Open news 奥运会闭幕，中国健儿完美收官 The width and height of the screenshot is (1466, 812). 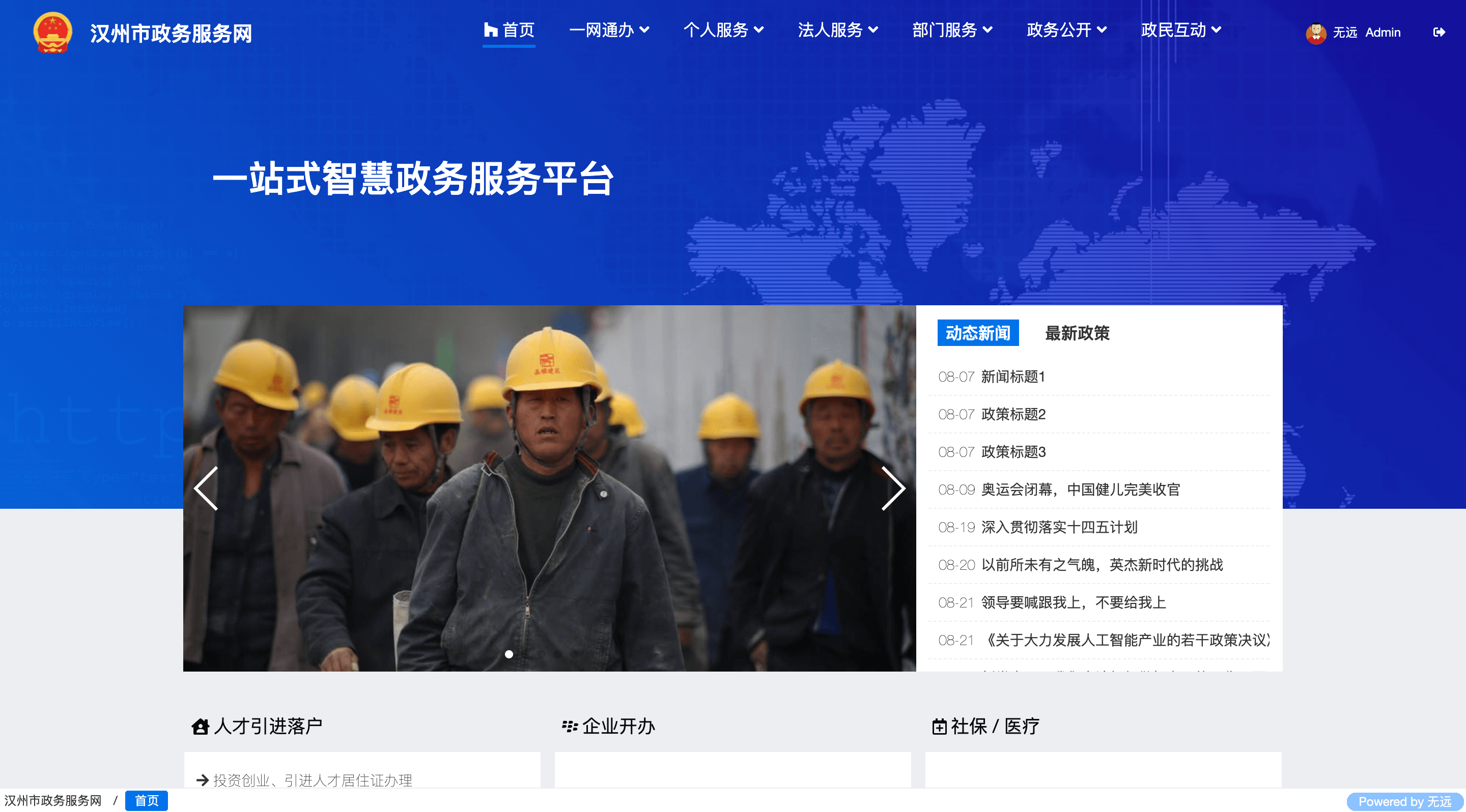[1080, 489]
